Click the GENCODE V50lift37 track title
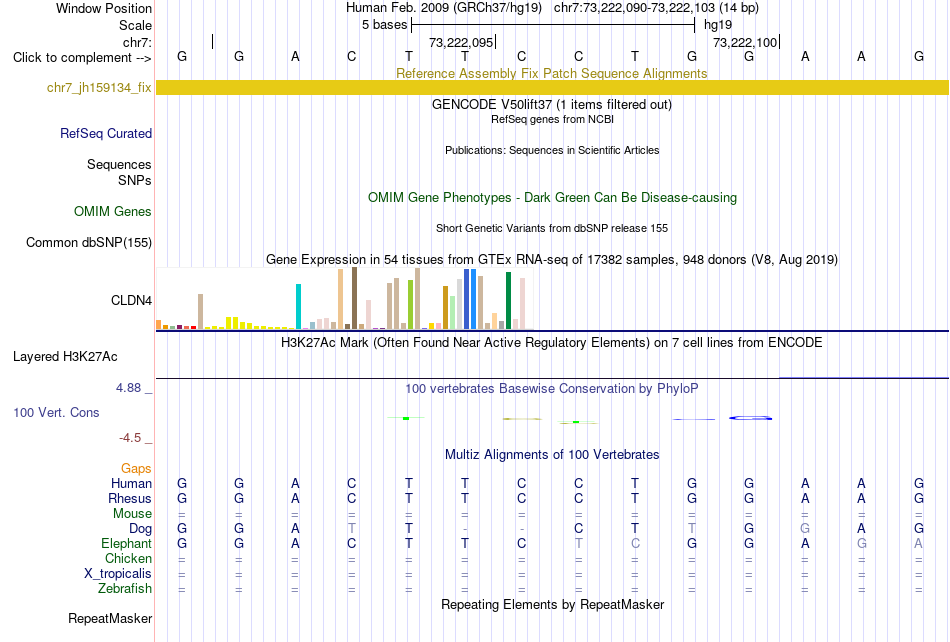Screen dimensions: 950x642 tap(551, 104)
